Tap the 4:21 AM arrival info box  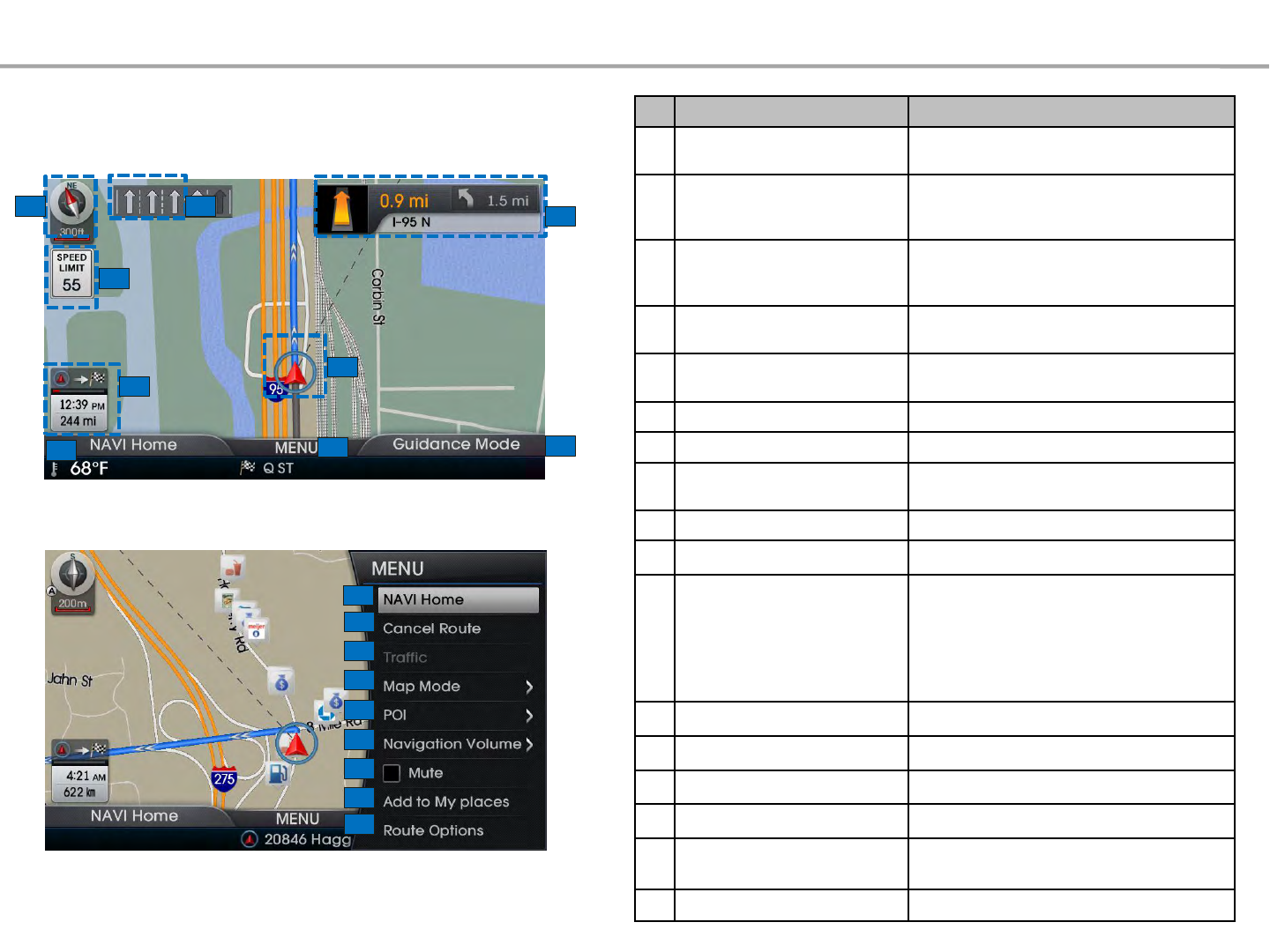pyautogui.click(x=79, y=784)
